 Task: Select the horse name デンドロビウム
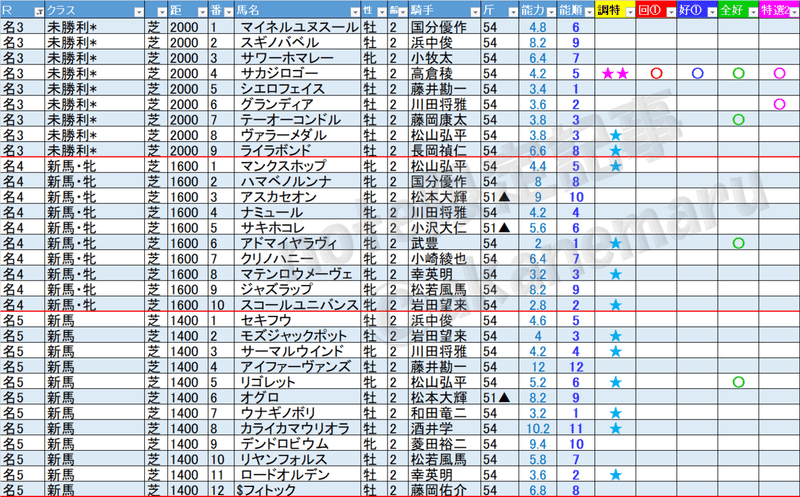click(284, 444)
